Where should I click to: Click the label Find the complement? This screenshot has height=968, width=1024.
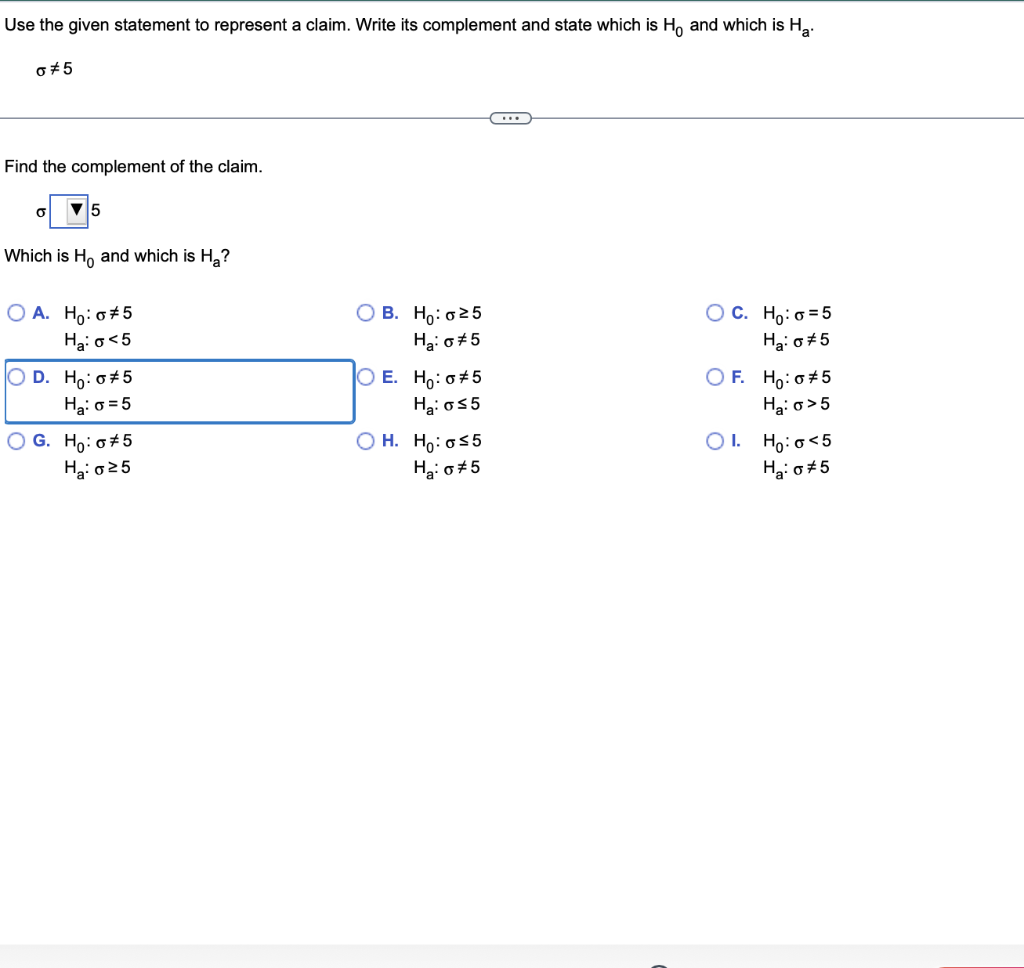132,166
